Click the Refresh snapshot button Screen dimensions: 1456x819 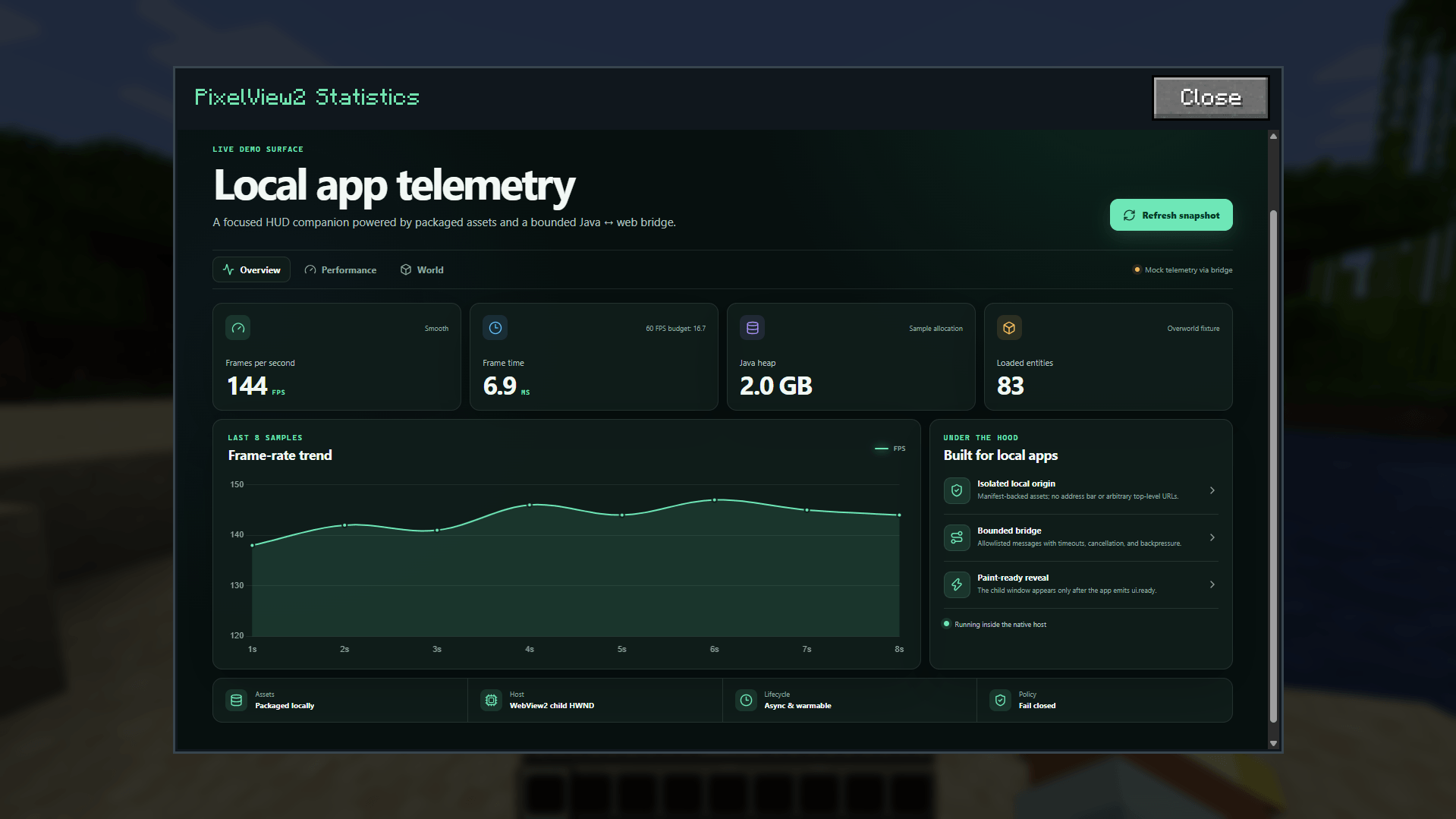pos(1171,215)
